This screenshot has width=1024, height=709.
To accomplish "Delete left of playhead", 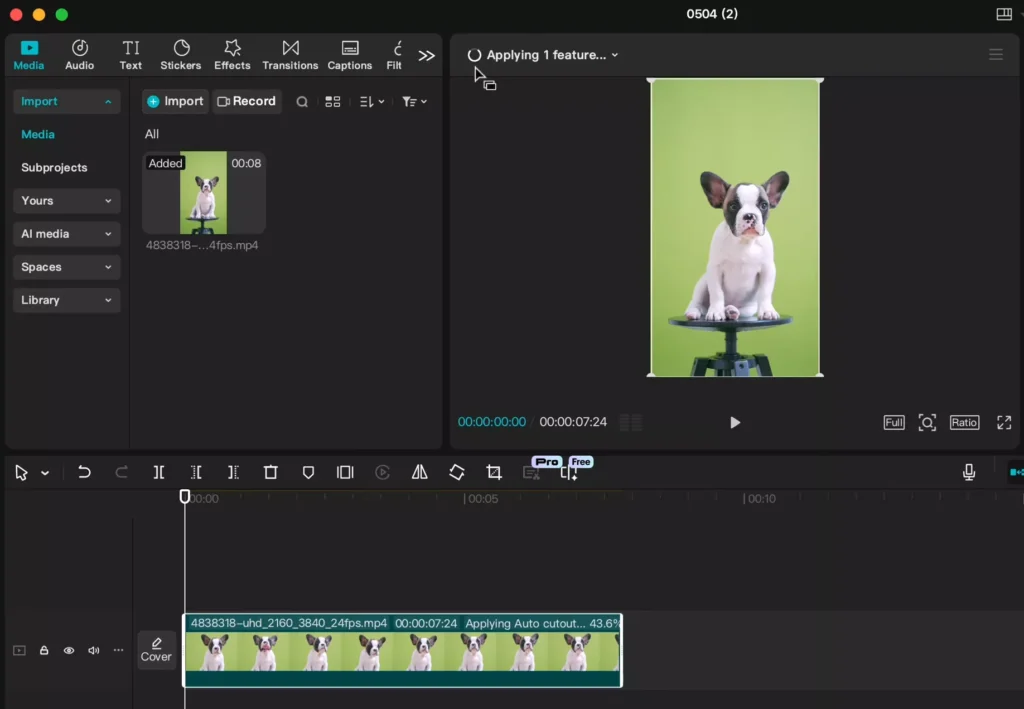I will pos(196,472).
